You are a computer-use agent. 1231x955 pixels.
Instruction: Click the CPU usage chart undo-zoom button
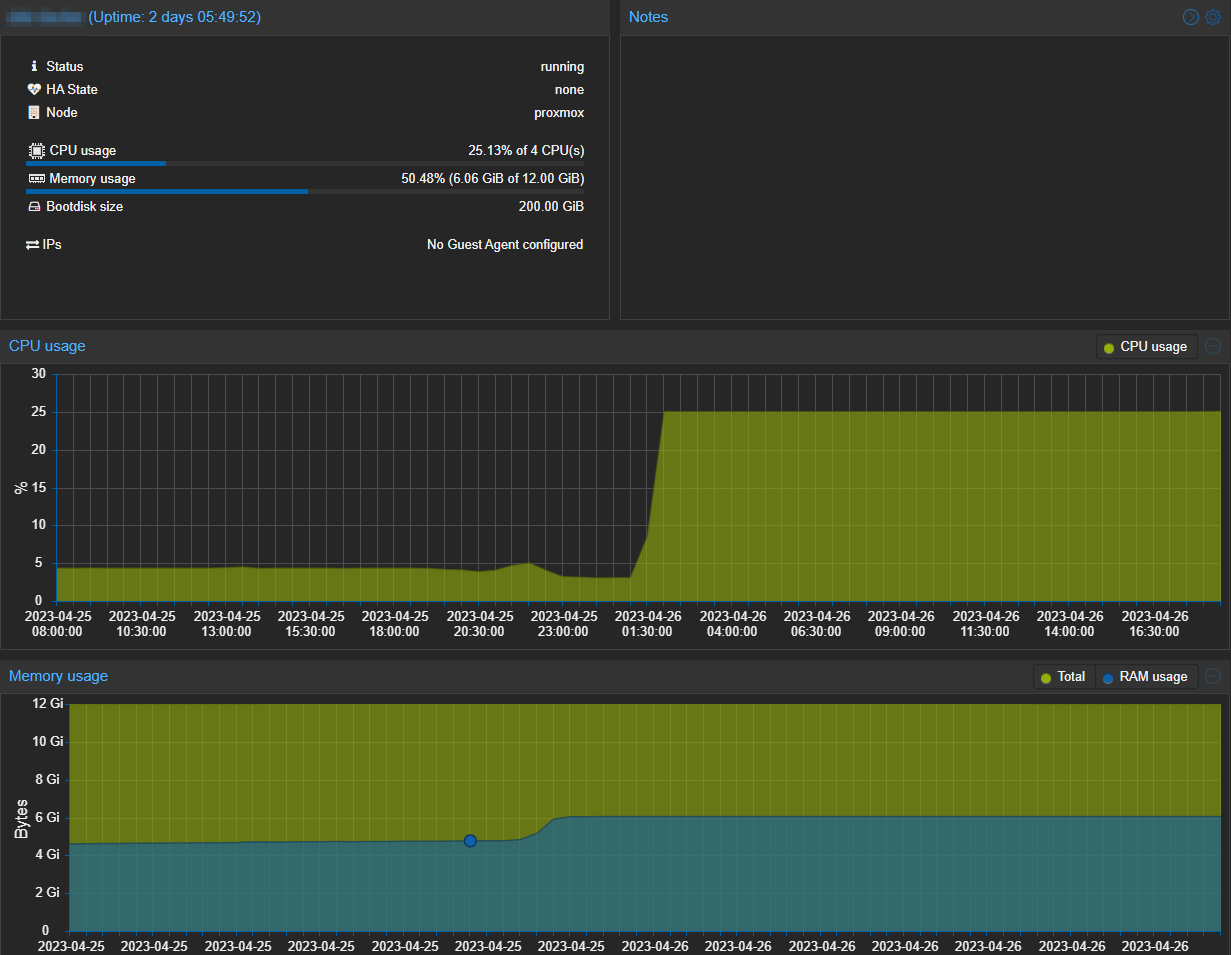tap(1213, 346)
